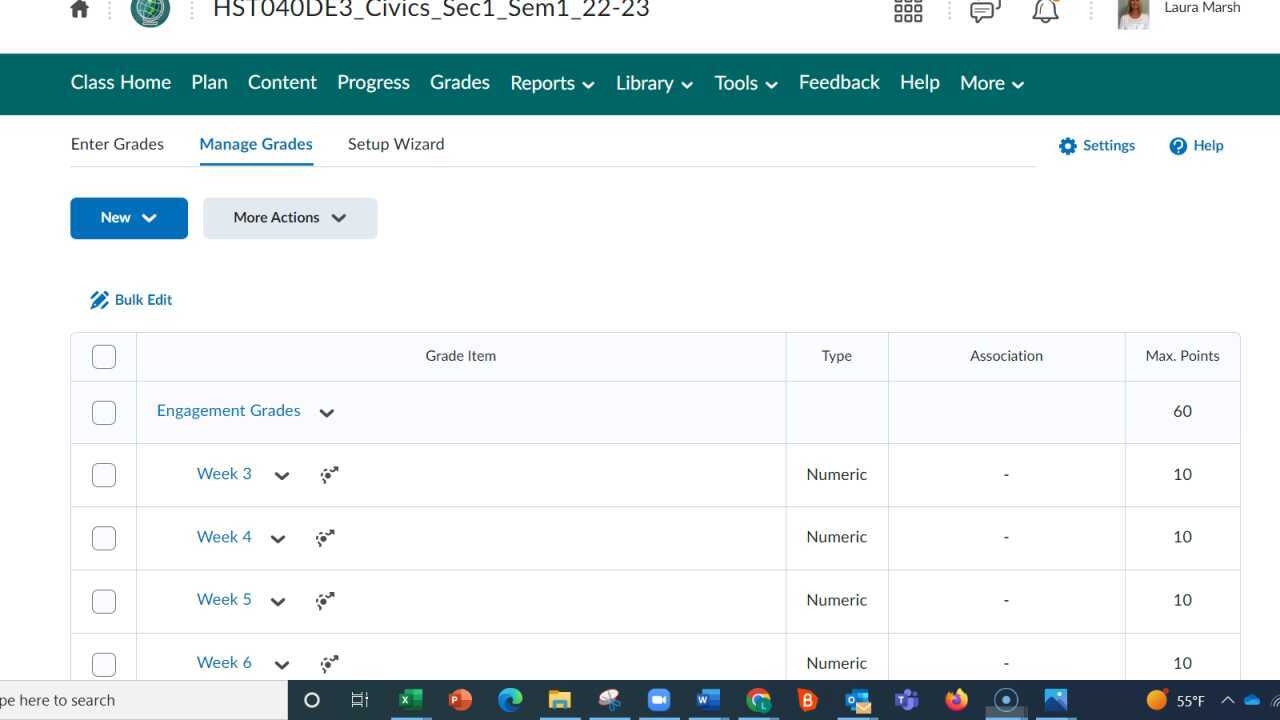1280x720 pixels.
Task: Select the select-all checkbox in the header
Action: [103, 356]
